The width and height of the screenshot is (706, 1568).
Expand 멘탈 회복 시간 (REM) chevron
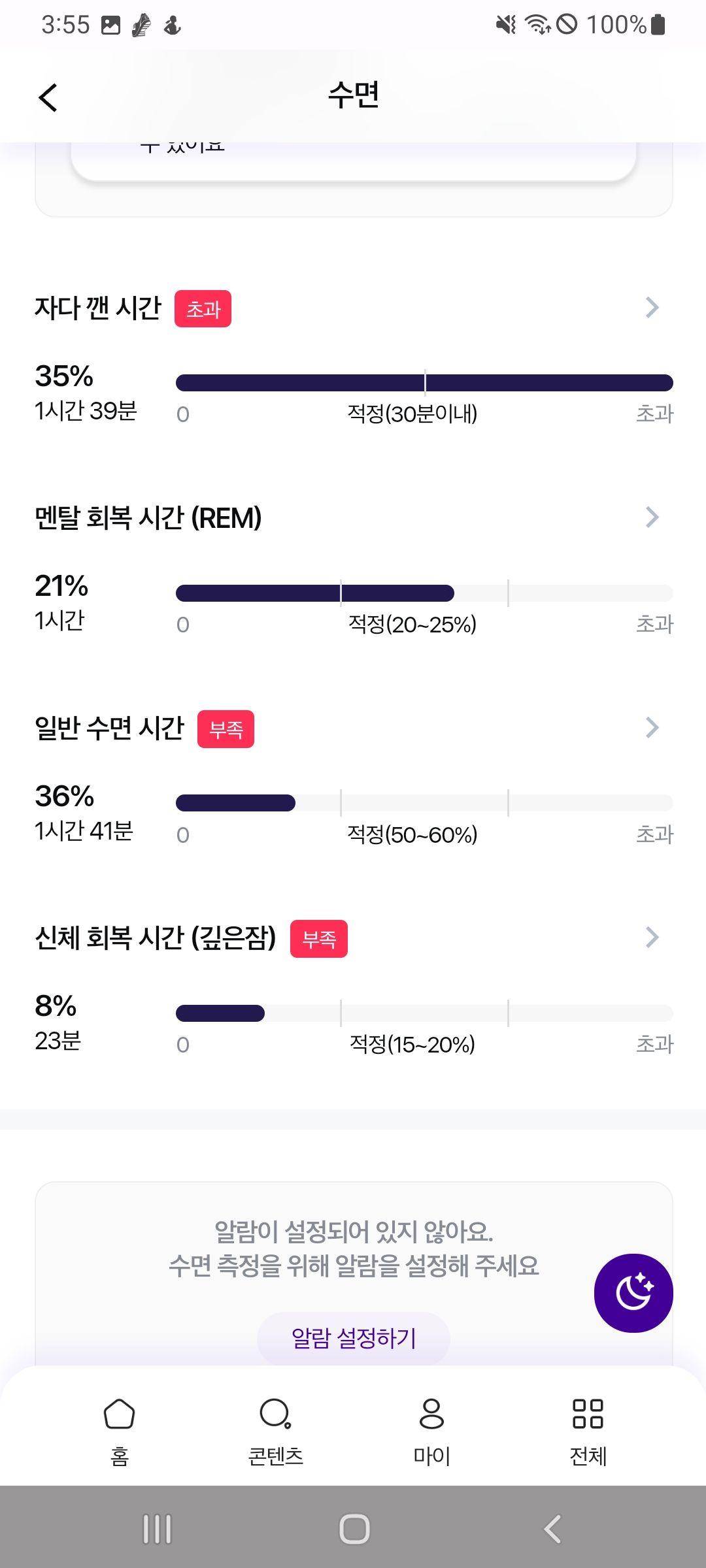pyautogui.click(x=652, y=517)
